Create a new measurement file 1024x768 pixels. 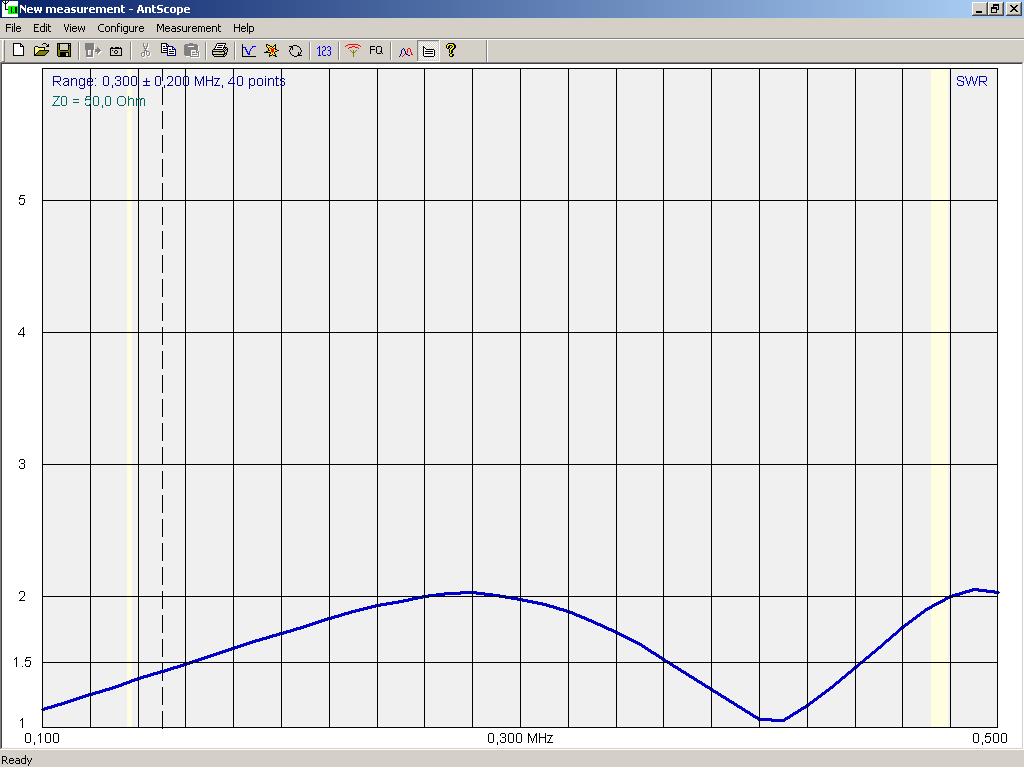click(x=18, y=50)
